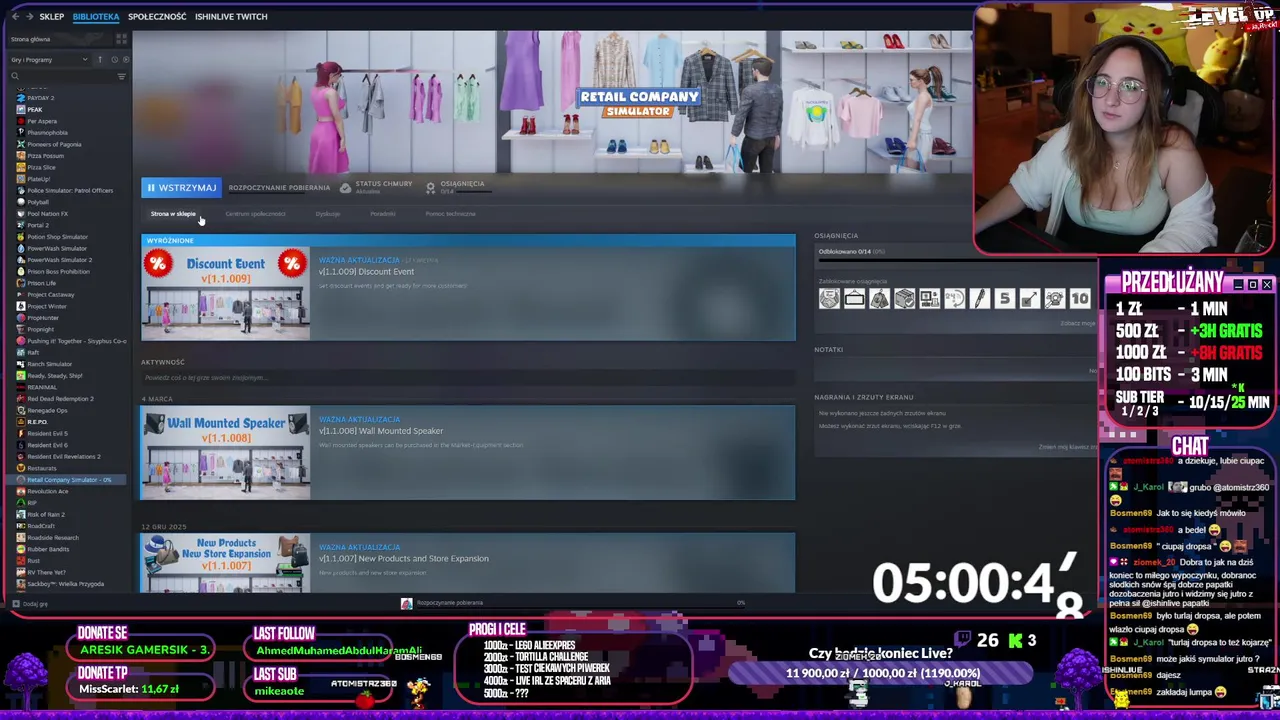Switch to the BIBLIOTEKA tab
This screenshot has height=720, width=1280.
tap(96, 17)
